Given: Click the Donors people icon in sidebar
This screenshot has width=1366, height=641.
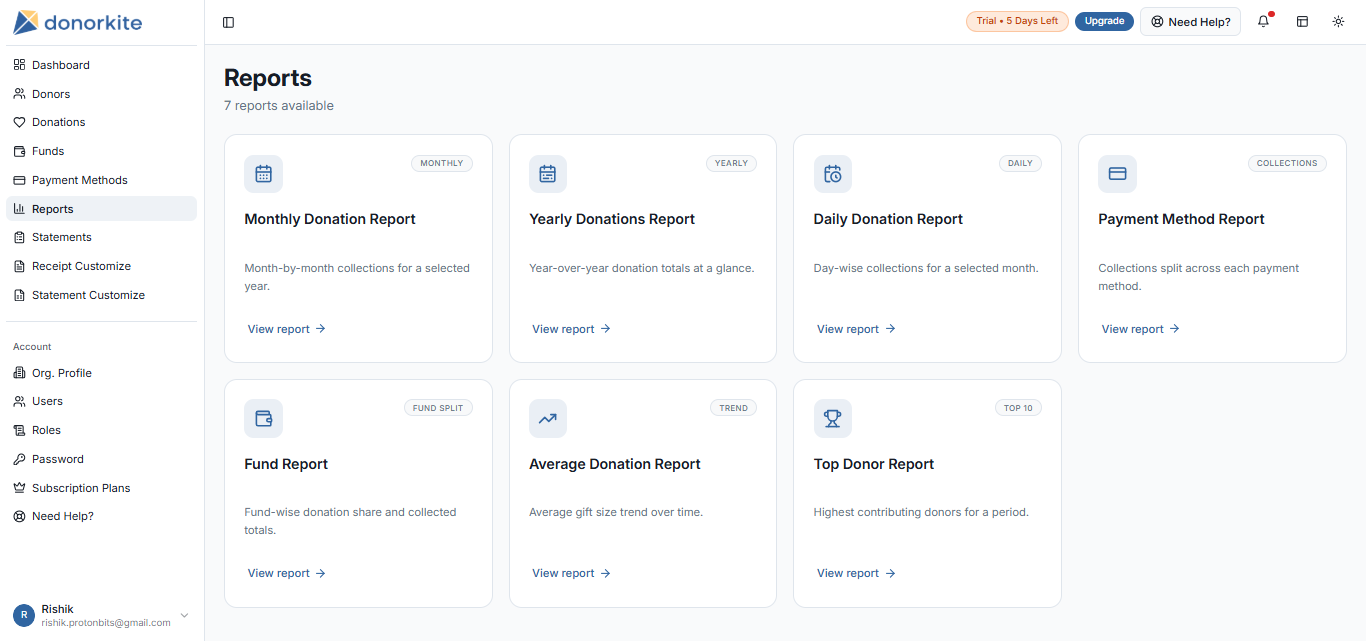Looking at the screenshot, I should pos(19,94).
